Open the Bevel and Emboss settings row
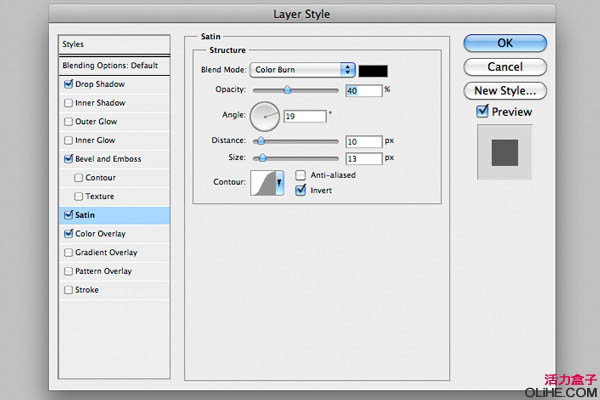This screenshot has width=600, height=400. (114, 159)
